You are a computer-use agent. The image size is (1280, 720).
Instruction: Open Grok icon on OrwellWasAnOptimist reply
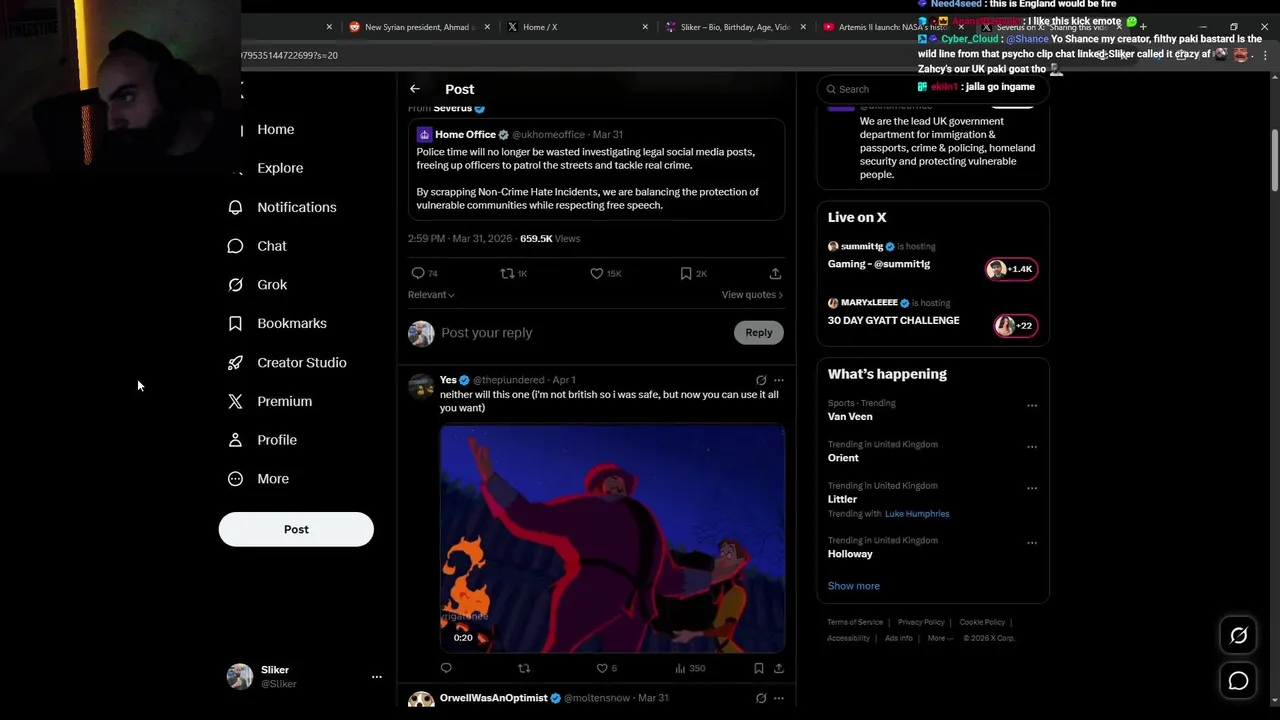point(761,698)
